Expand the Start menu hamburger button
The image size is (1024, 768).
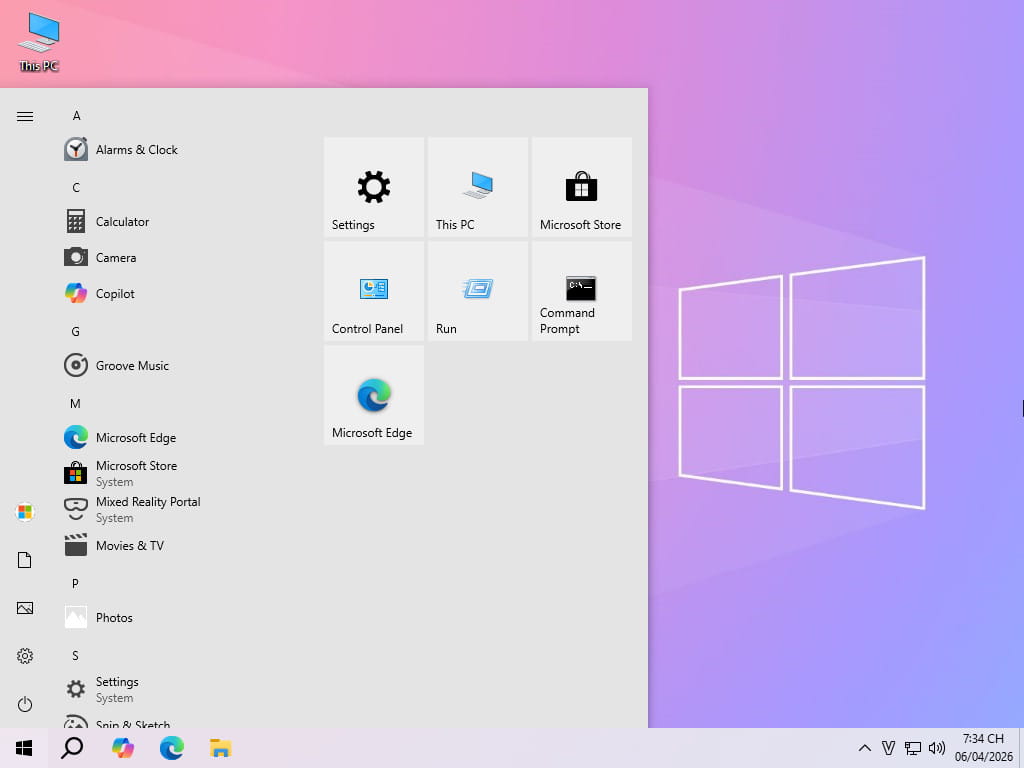[25, 116]
